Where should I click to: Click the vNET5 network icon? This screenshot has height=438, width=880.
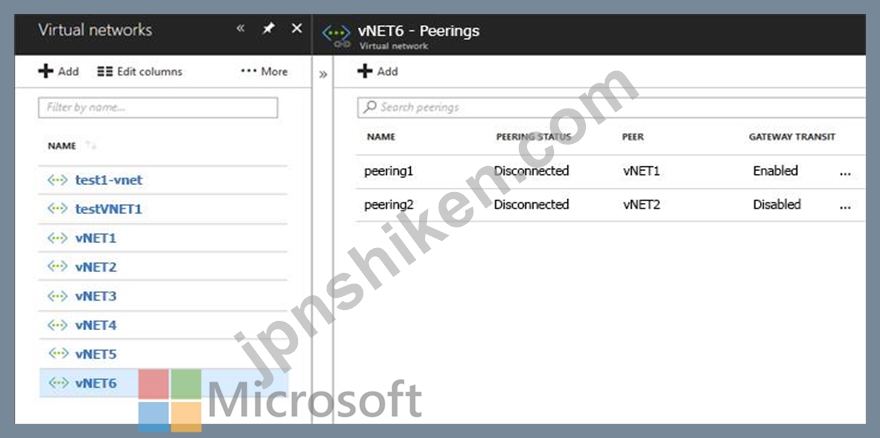(x=57, y=354)
